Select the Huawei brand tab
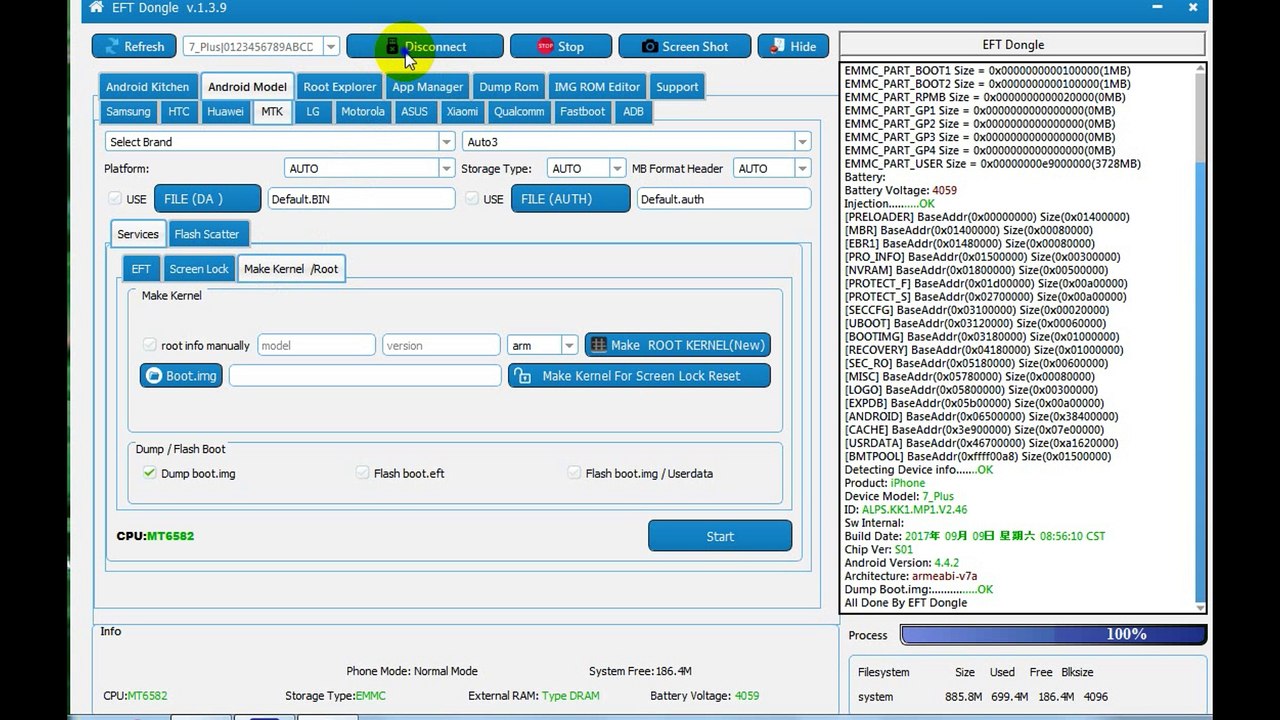 click(x=225, y=112)
